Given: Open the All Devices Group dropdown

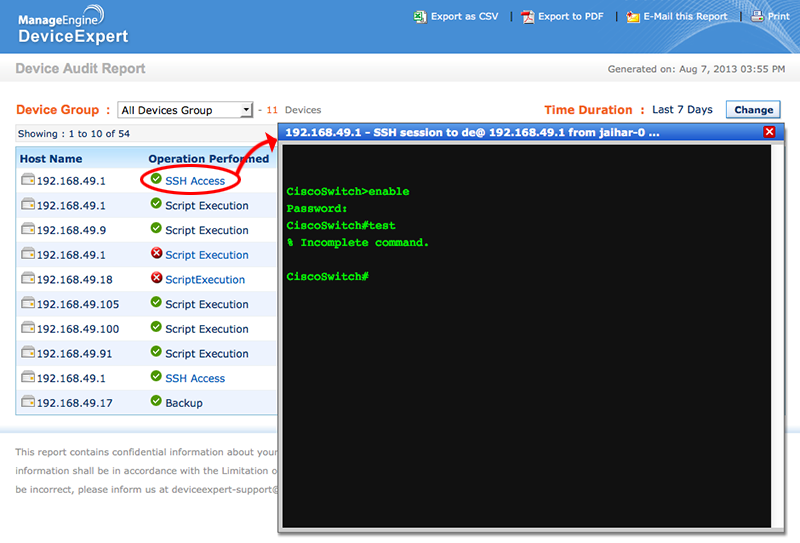Looking at the screenshot, I should tap(185, 110).
